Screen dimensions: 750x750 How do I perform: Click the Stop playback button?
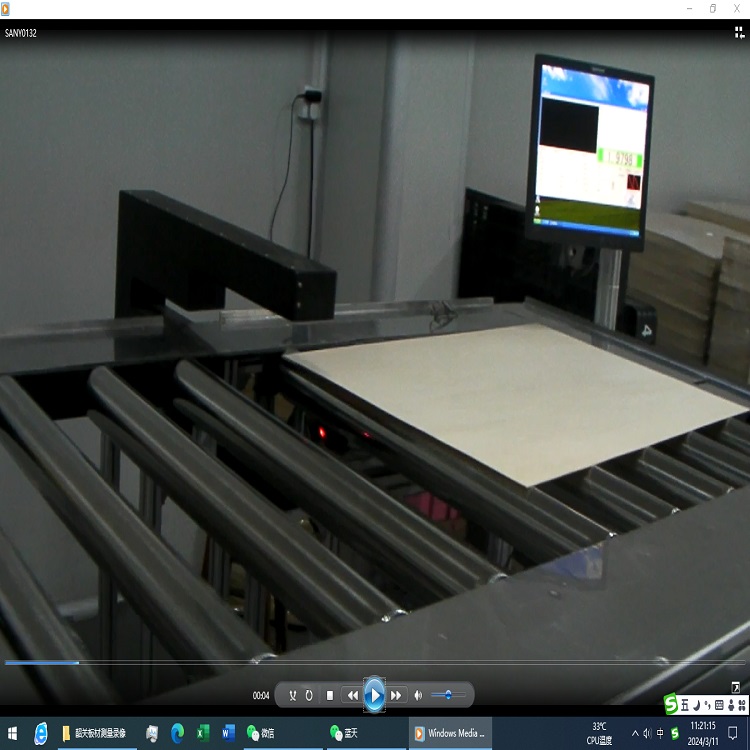point(330,695)
